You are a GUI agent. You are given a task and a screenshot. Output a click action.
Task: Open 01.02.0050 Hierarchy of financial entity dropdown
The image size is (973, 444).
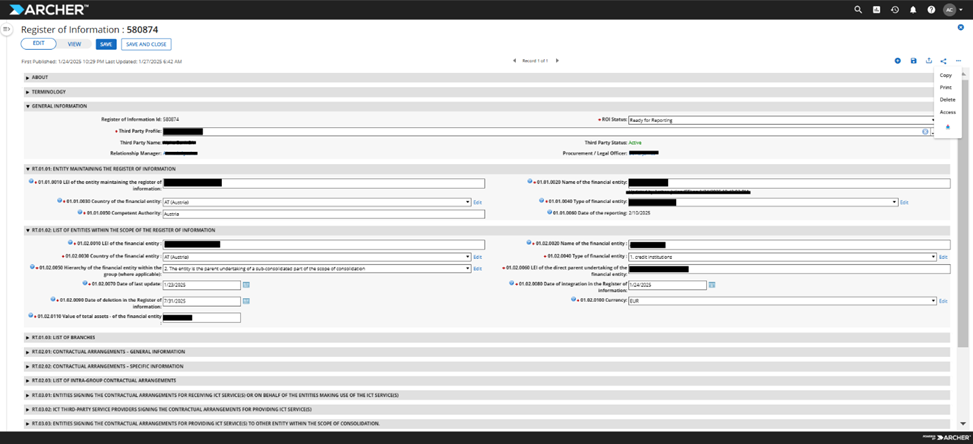[x=316, y=269]
